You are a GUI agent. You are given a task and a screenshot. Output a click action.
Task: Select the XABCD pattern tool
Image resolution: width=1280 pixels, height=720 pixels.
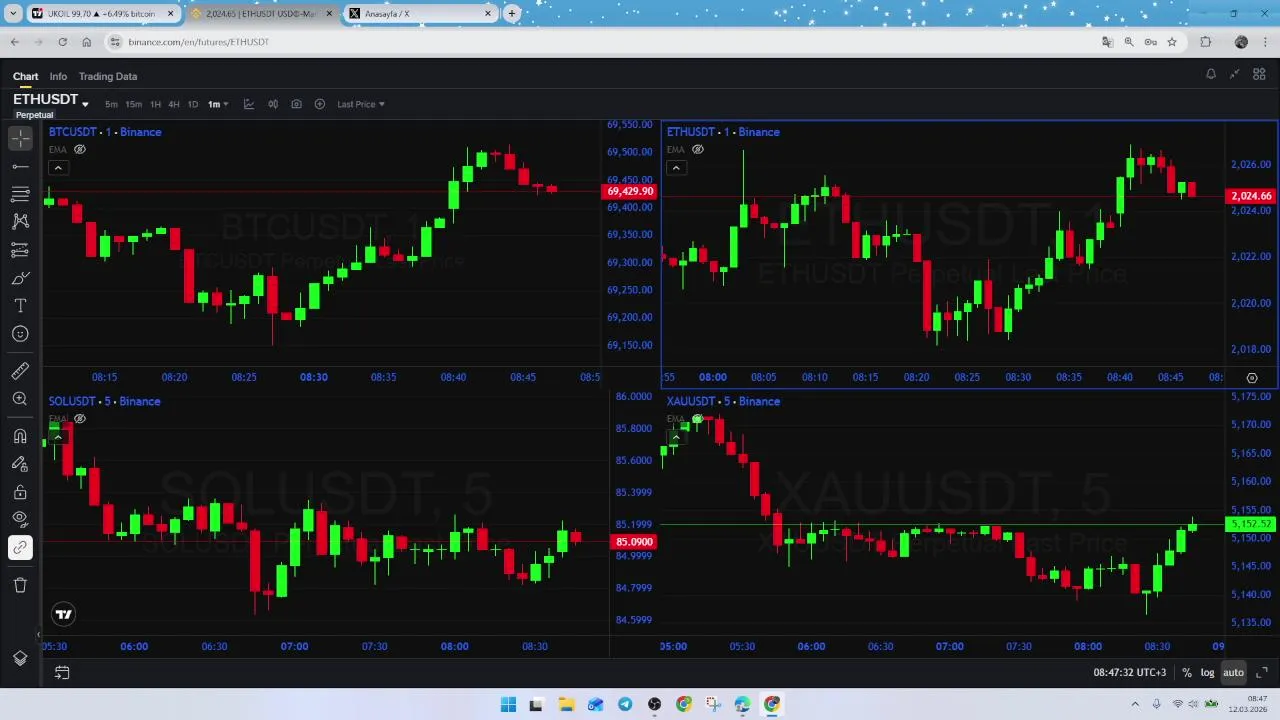pos(20,222)
